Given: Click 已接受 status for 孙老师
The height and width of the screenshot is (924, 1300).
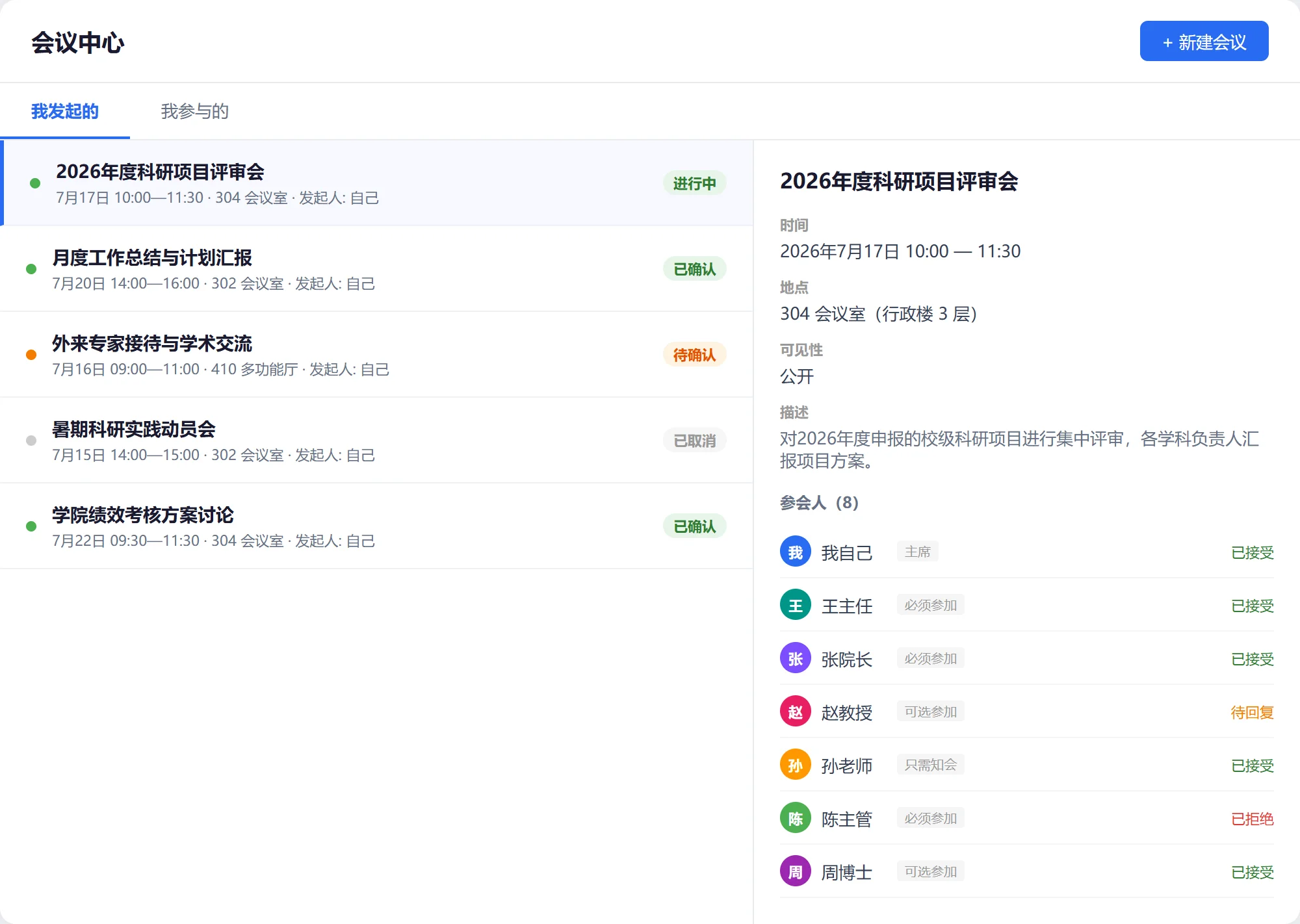Looking at the screenshot, I should click(x=1252, y=766).
